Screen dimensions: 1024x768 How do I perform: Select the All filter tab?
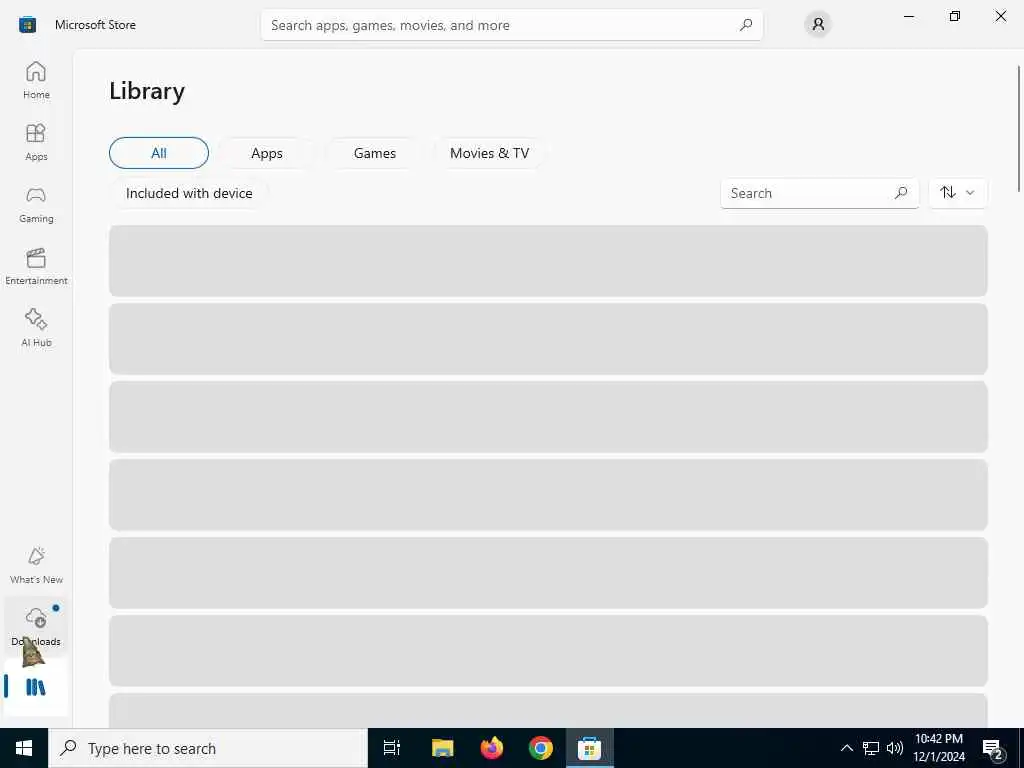(159, 153)
